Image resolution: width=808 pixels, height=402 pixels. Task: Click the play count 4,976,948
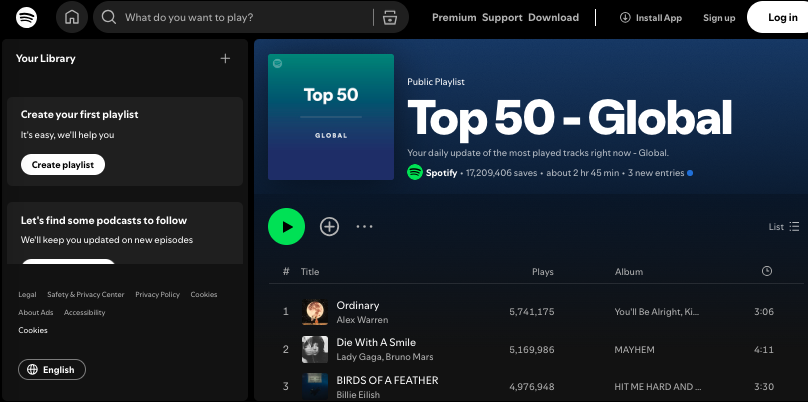point(532,387)
